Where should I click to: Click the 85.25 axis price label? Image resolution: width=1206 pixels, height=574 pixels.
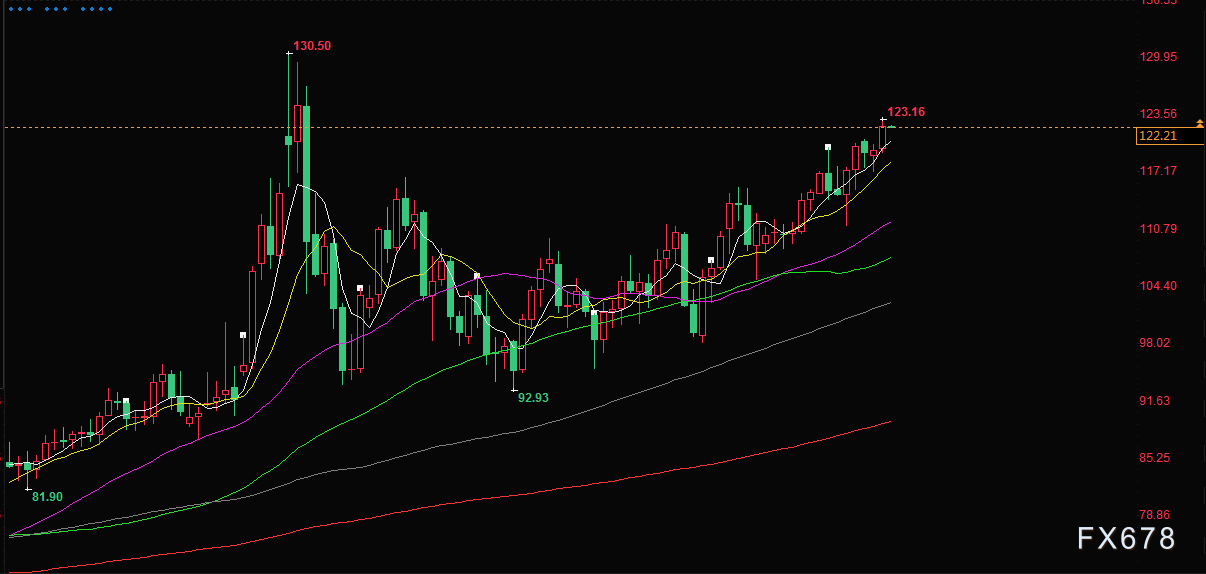[1158, 458]
